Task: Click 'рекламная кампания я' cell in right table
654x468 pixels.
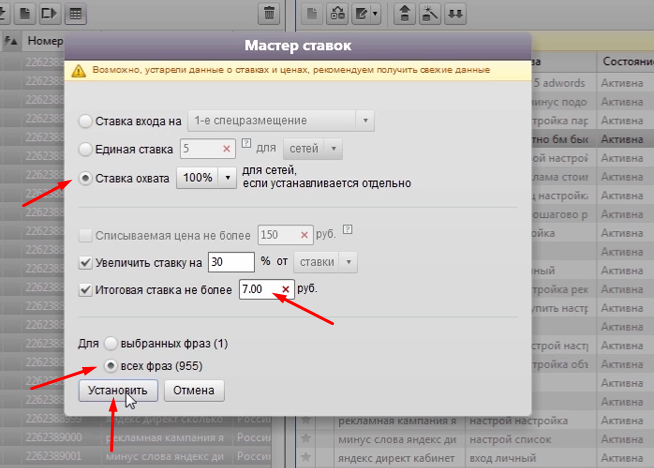Action: 399,420
